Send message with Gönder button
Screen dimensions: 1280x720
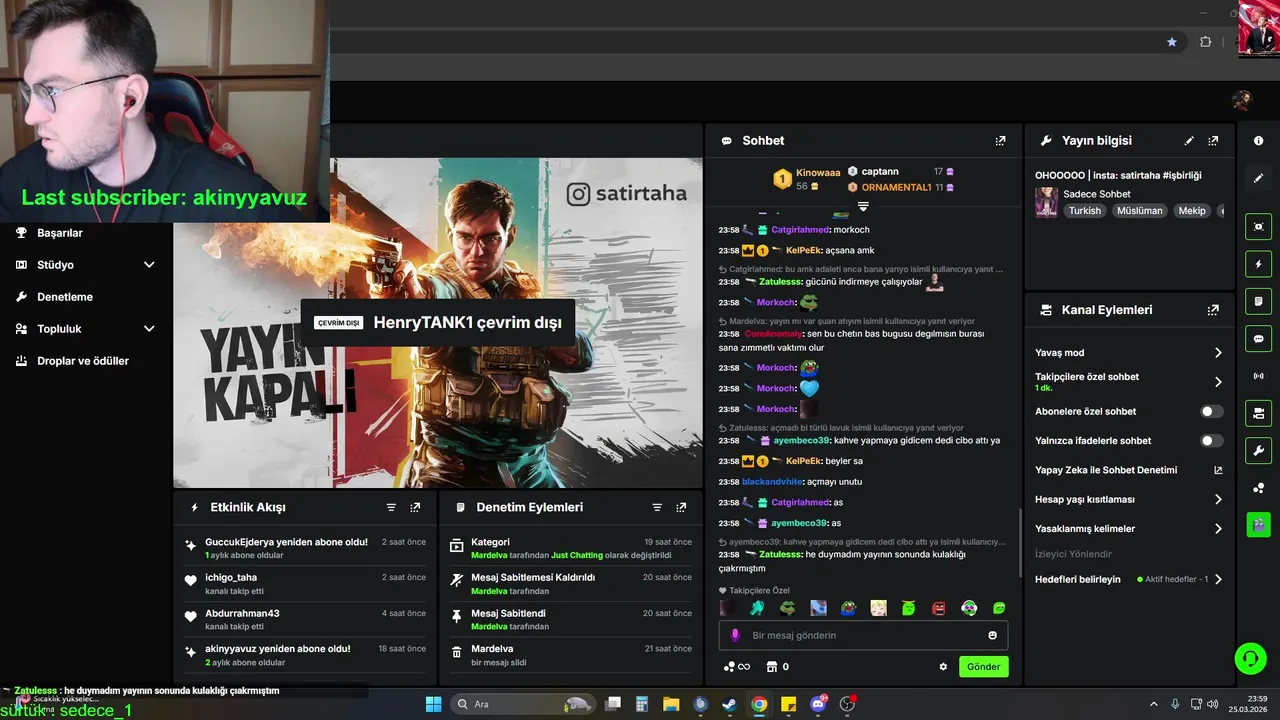(984, 667)
